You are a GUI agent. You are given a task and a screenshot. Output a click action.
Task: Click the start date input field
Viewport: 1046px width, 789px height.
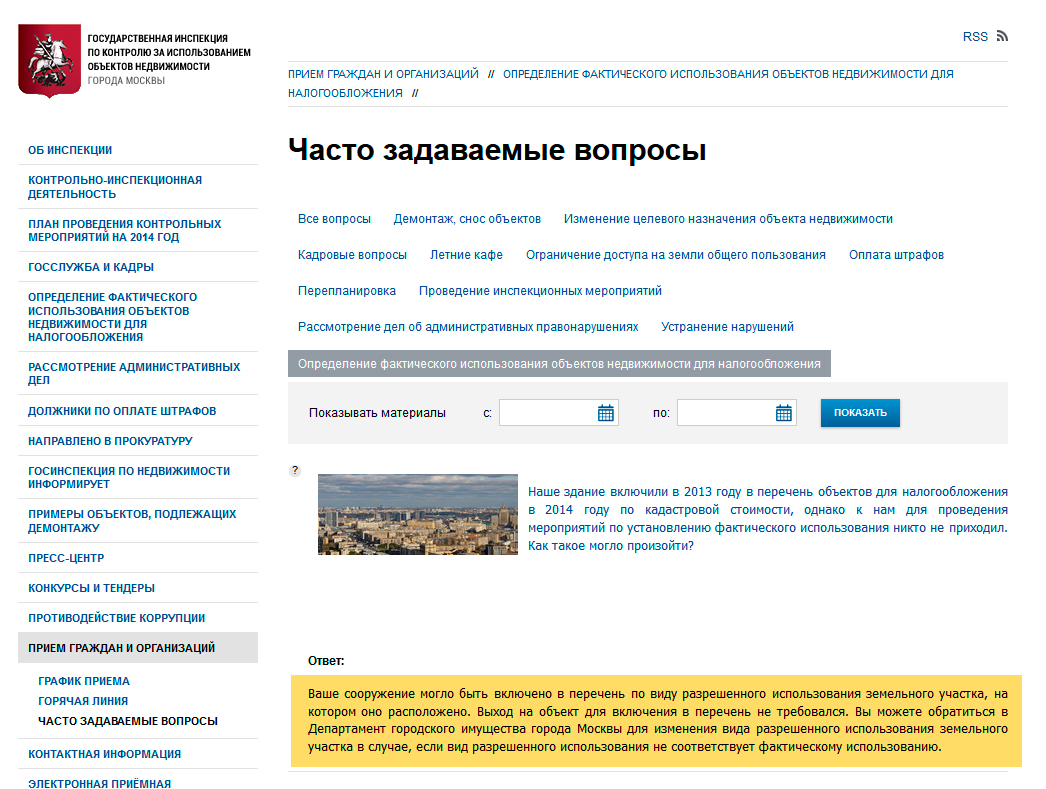pos(558,413)
